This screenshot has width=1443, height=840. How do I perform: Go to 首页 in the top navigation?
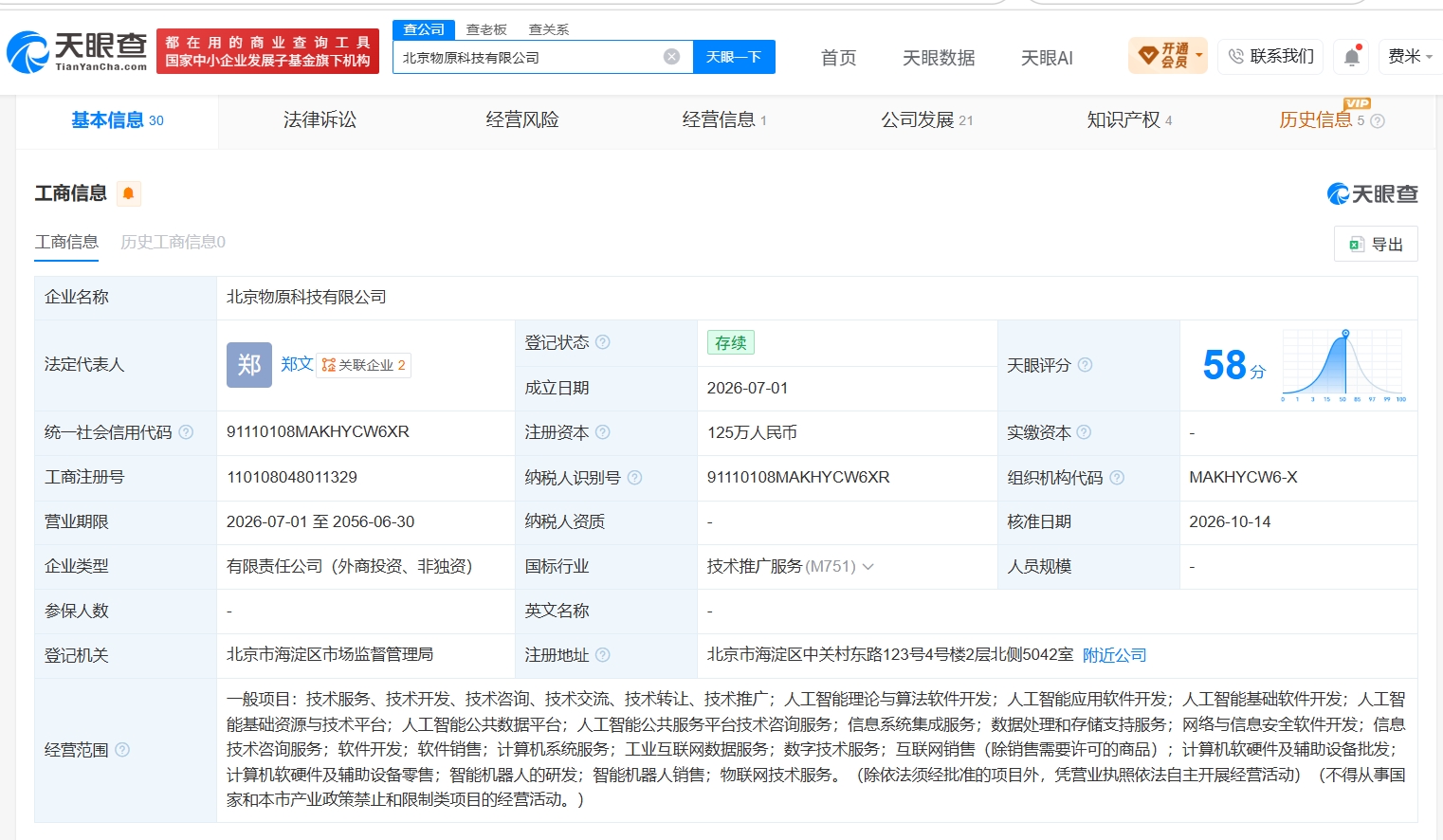click(838, 58)
